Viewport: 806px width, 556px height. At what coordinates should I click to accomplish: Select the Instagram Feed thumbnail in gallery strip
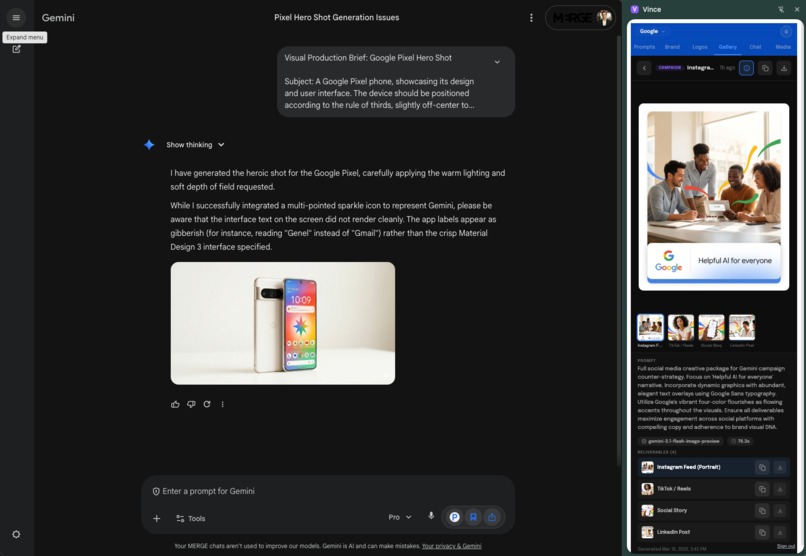(650, 327)
